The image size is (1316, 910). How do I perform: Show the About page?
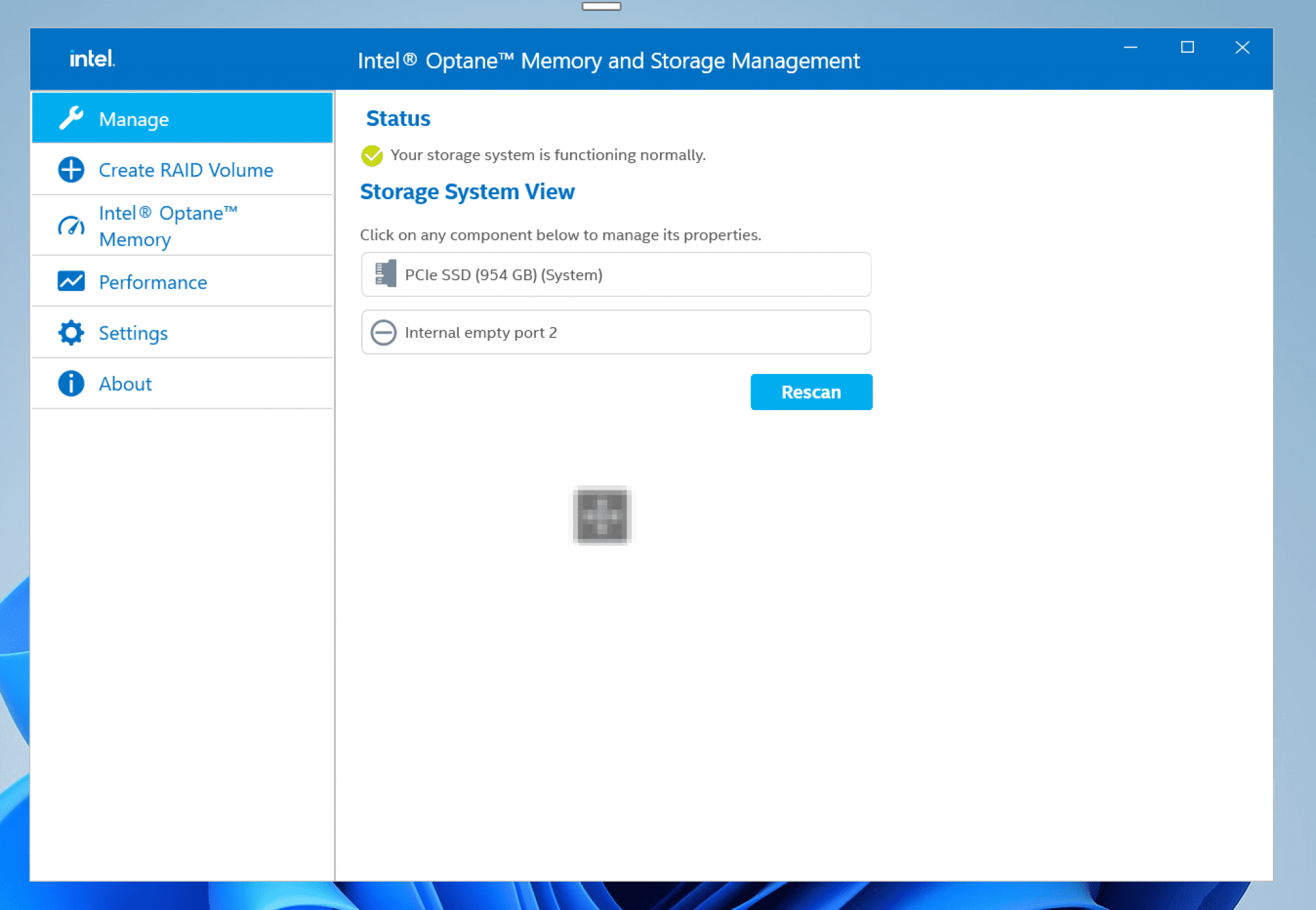tap(182, 384)
